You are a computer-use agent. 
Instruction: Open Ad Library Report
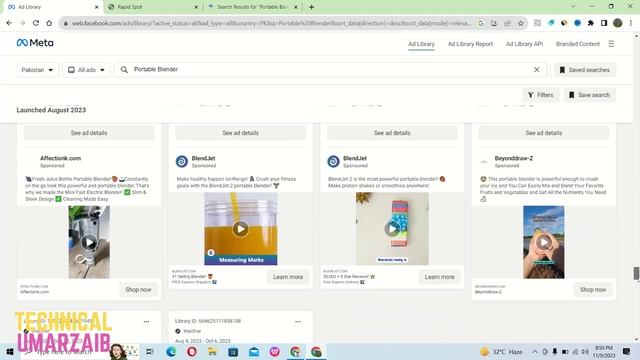click(x=470, y=44)
